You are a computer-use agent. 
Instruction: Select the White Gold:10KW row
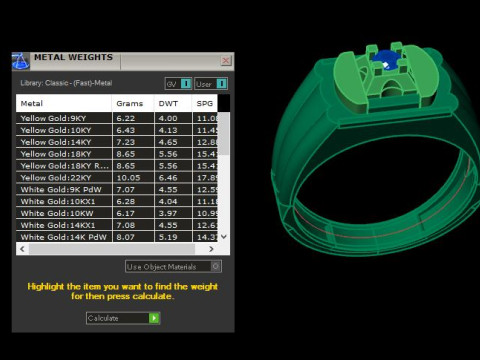coord(117,213)
